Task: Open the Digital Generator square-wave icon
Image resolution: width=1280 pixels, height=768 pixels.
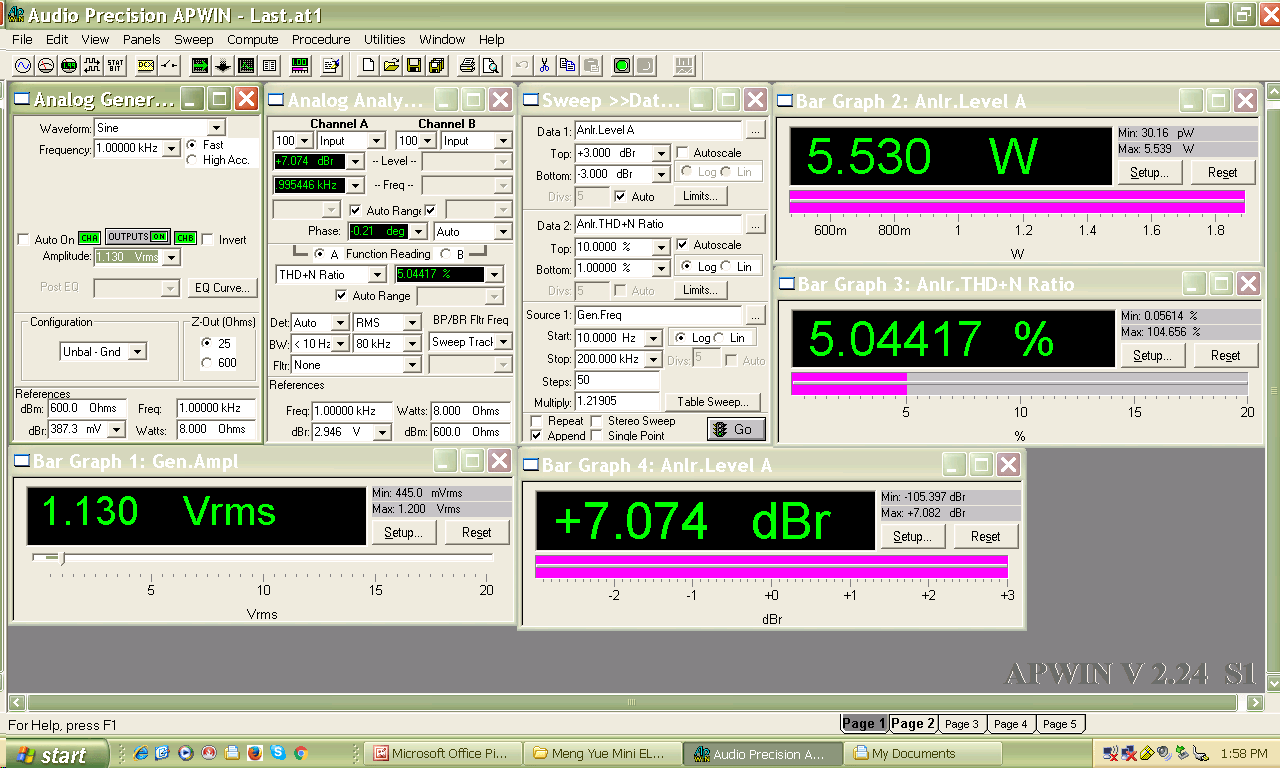Action: coord(92,65)
